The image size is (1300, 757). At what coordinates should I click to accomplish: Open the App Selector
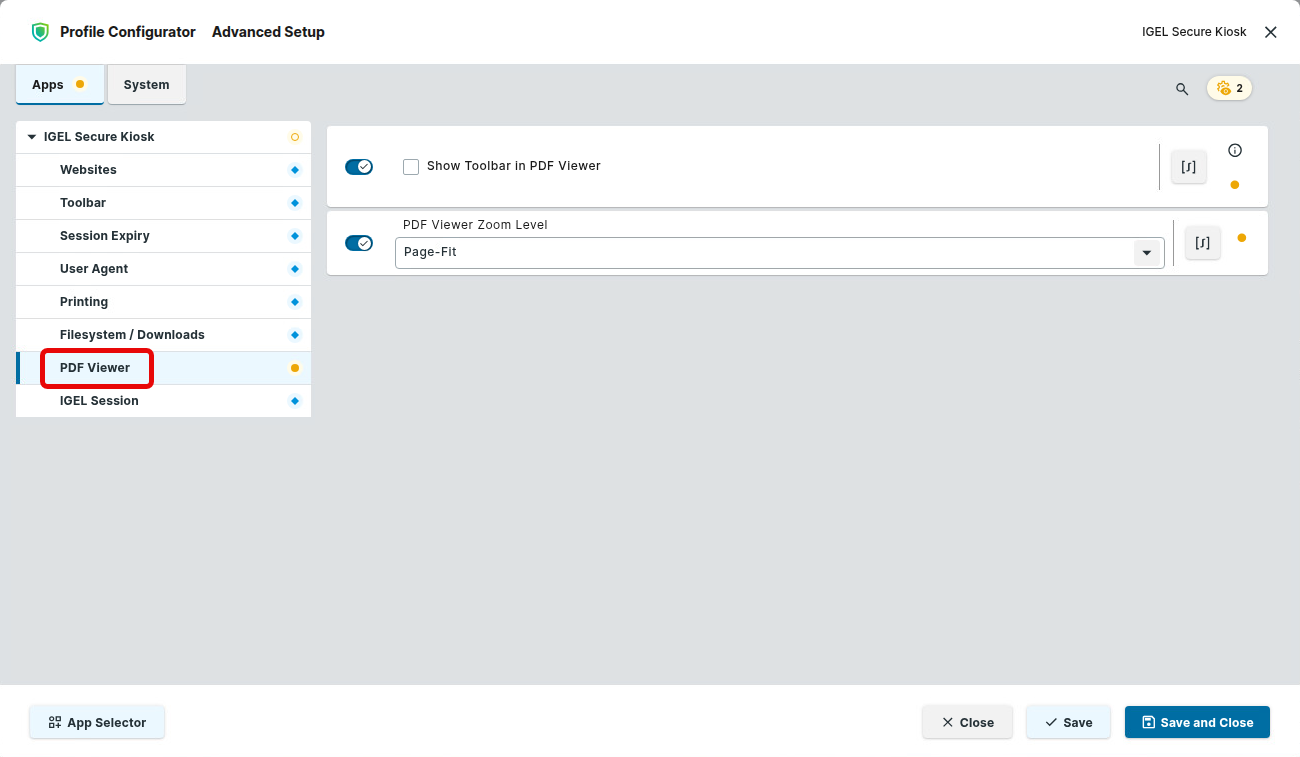[97, 722]
